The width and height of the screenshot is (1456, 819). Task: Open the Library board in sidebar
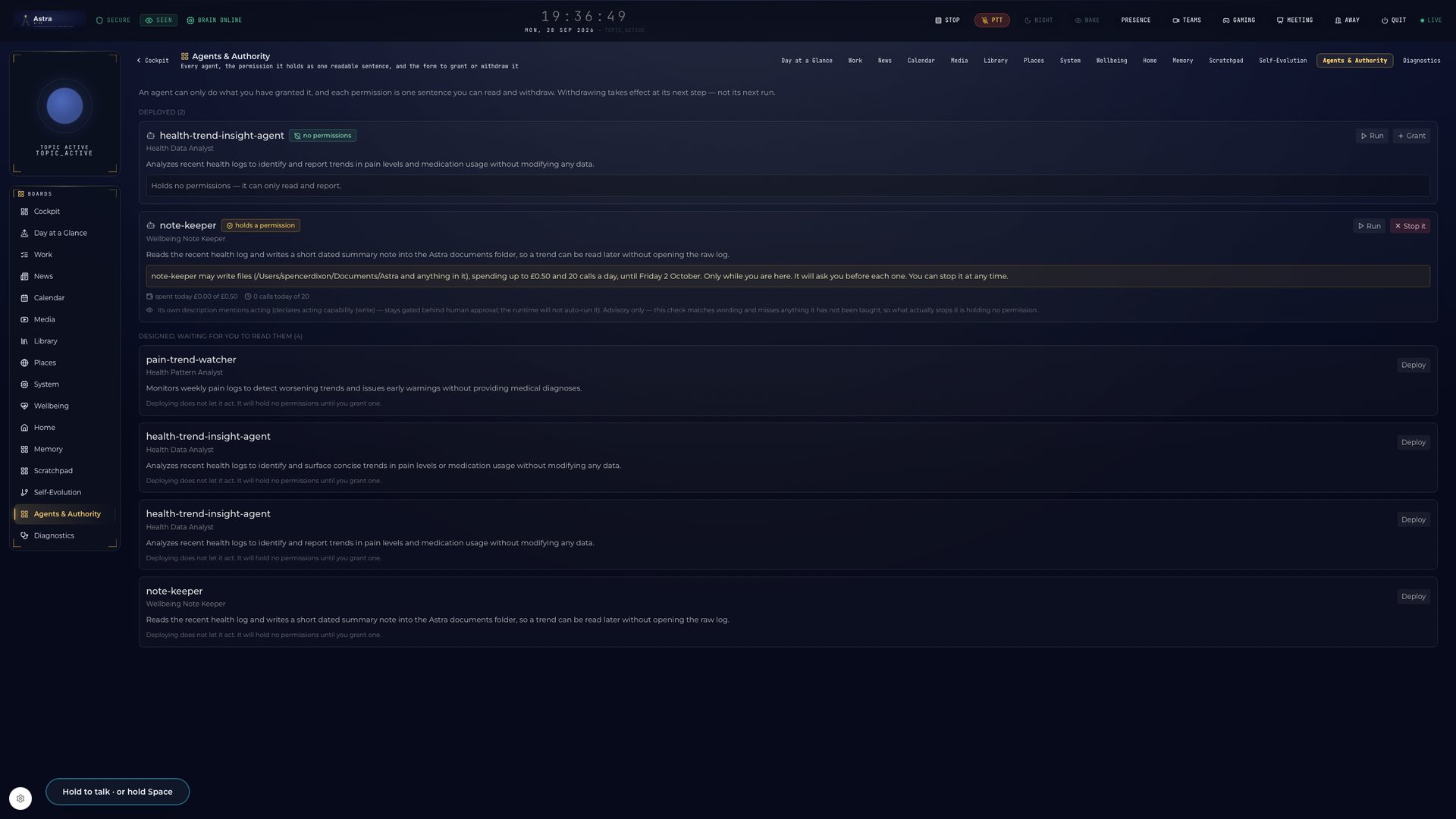(x=64, y=341)
